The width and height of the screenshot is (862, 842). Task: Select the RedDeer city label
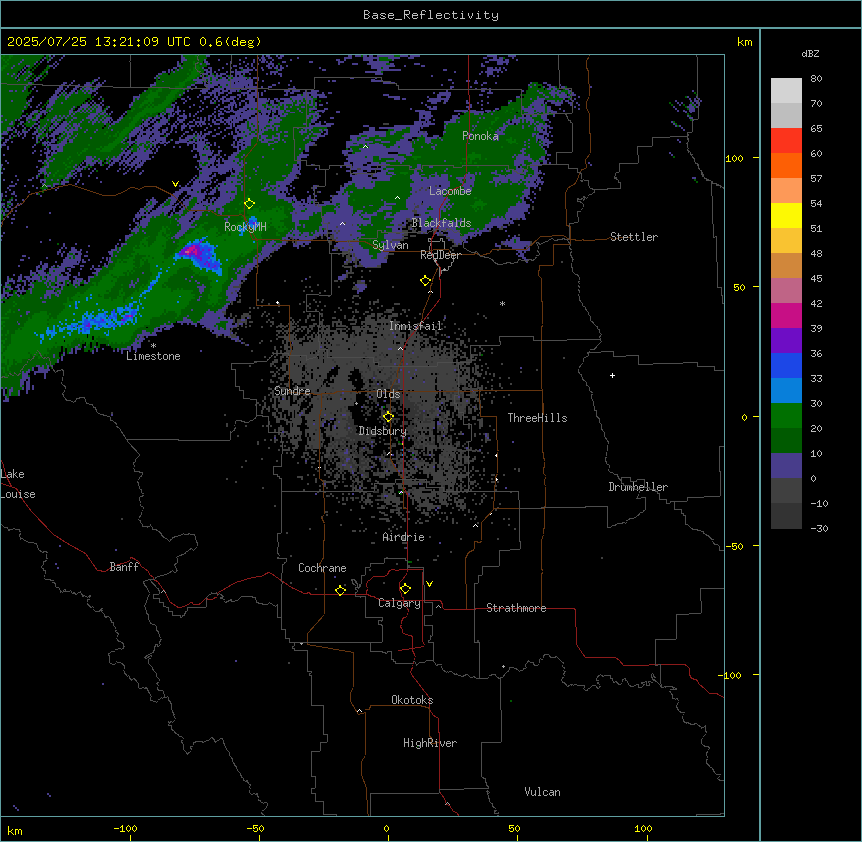pyautogui.click(x=440, y=255)
